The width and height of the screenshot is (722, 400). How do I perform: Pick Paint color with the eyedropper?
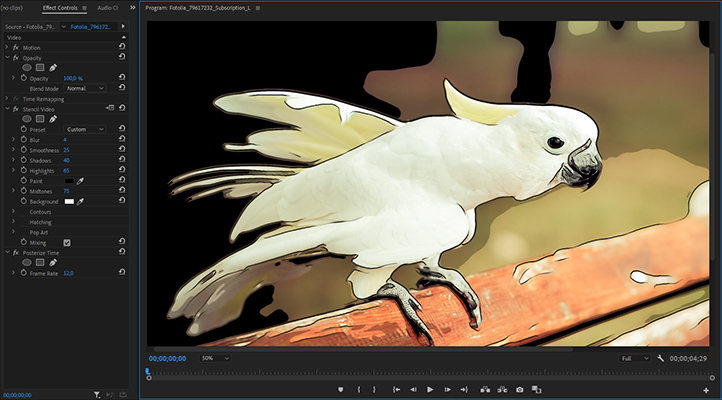(80, 181)
